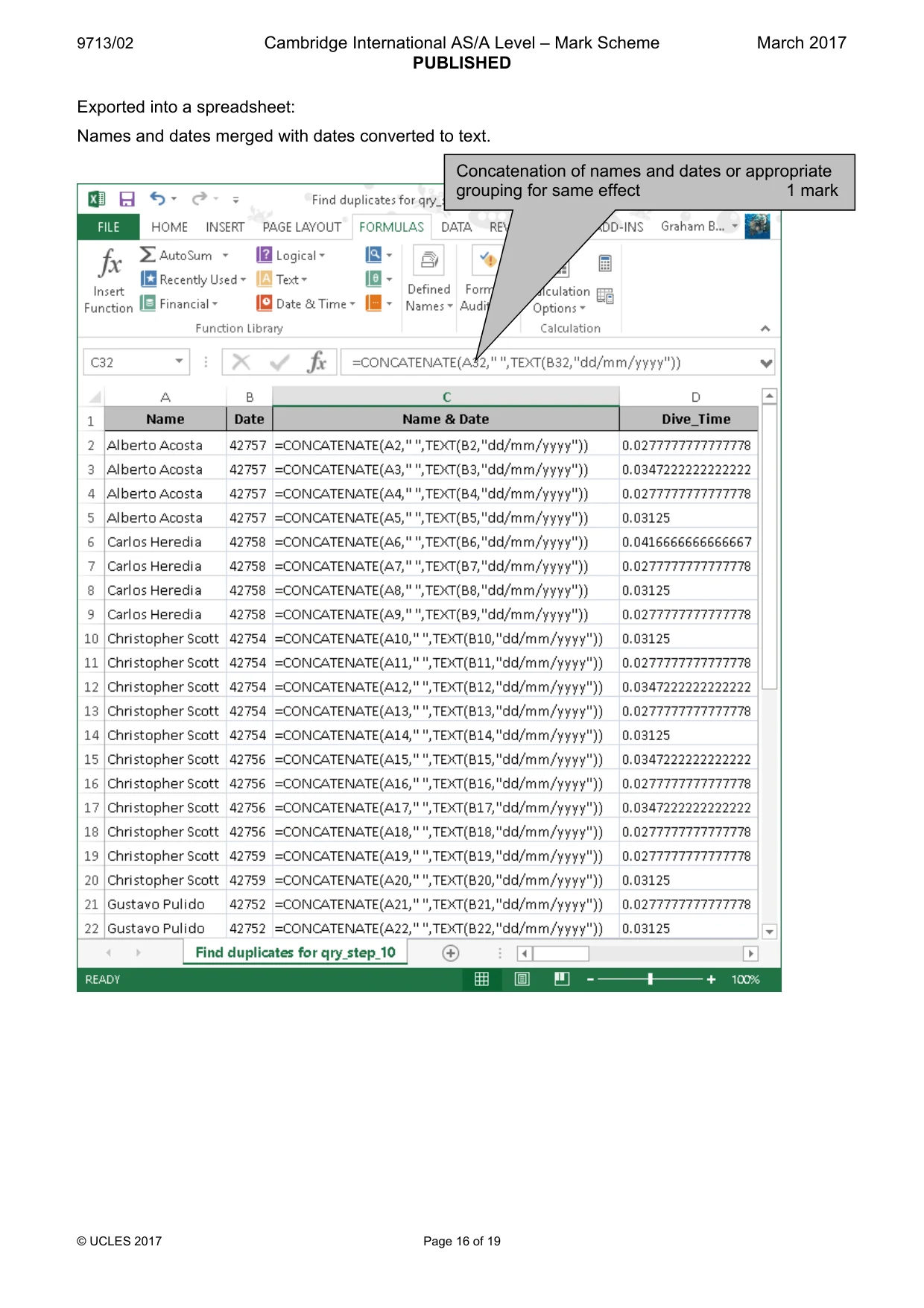Open the FILE tab
The width and height of the screenshot is (924, 1308).
point(109,227)
